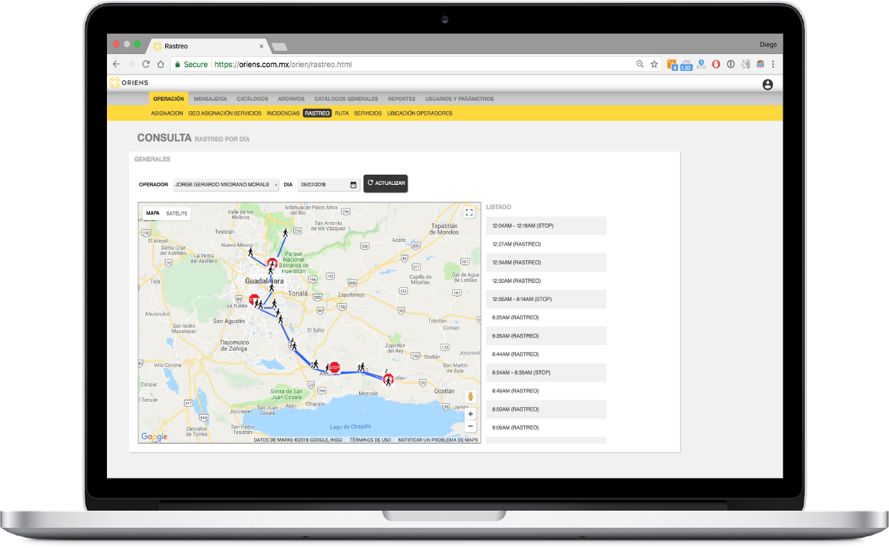
Task: Open the Chrome three-dot menu
Action: (x=772, y=64)
